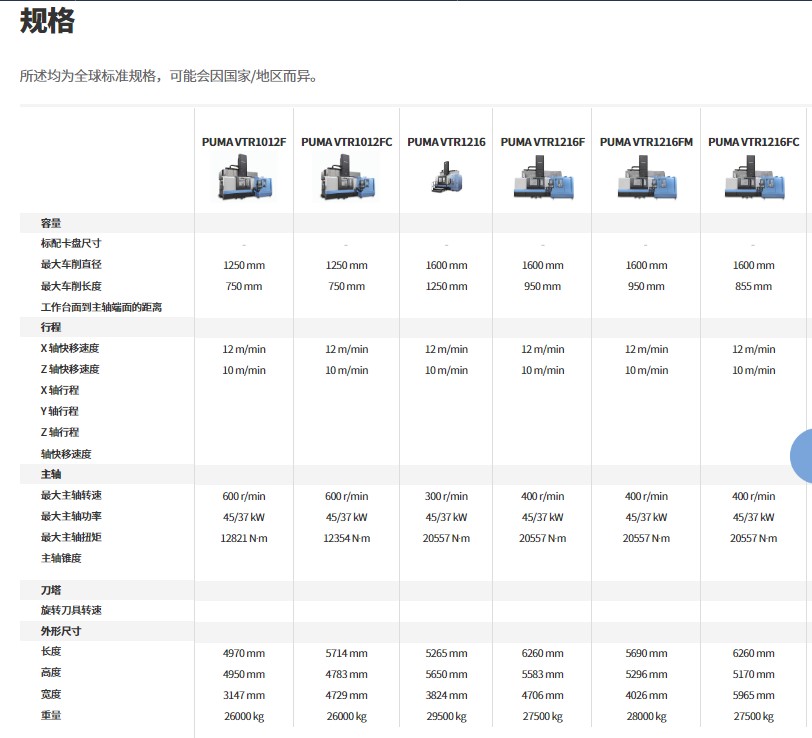The image size is (812, 738).
Task: Click the 重量 row label
Action: [51, 716]
